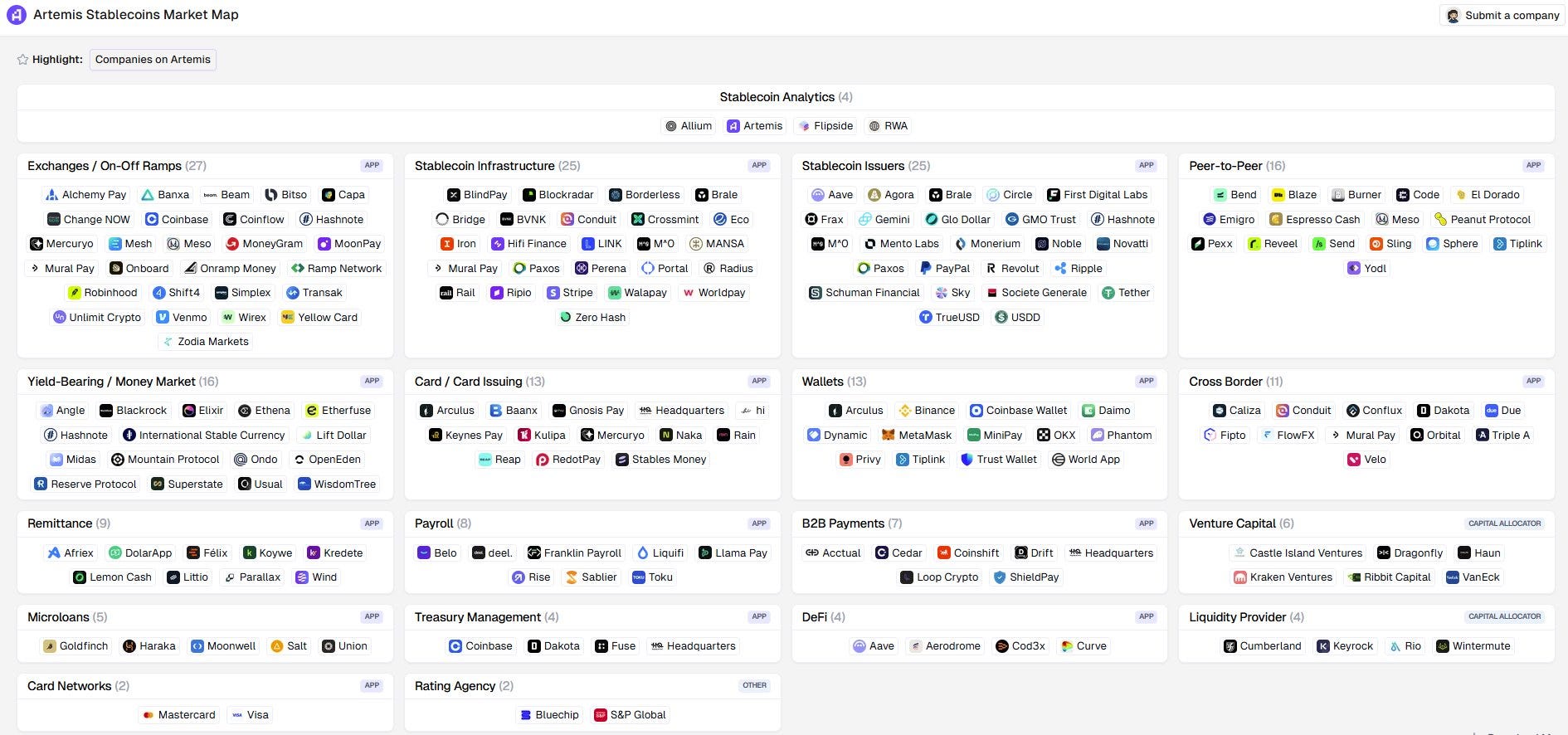Click the Yodl logo icon
This screenshot has width=1568, height=735.
coord(1354,269)
